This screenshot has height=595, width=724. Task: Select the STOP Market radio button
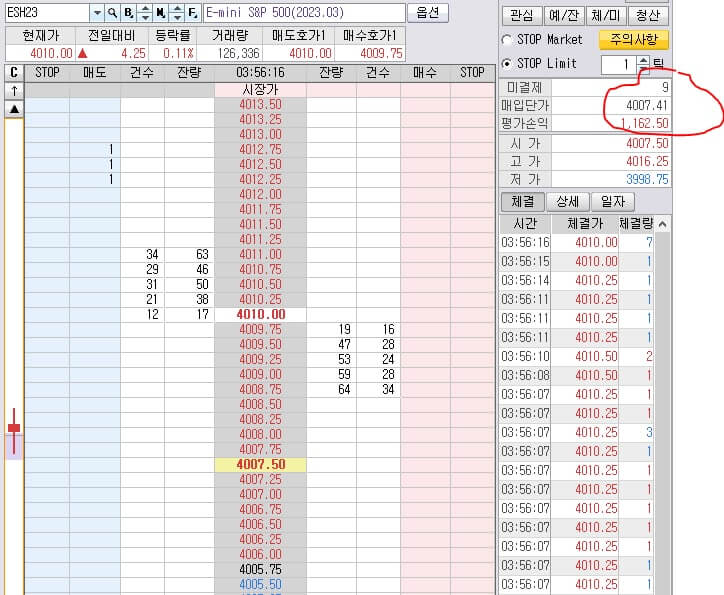(x=507, y=40)
